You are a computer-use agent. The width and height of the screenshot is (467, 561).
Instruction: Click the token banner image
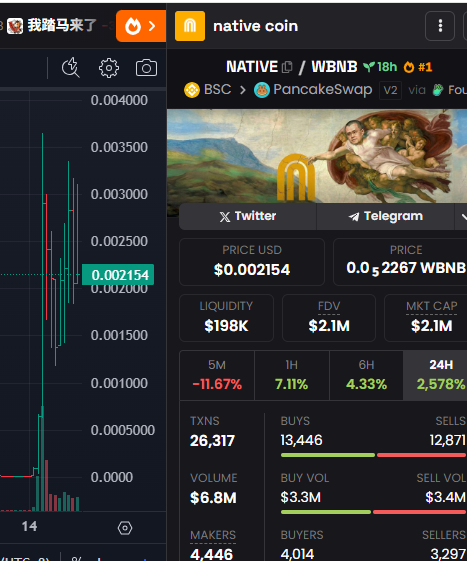(x=317, y=156)
